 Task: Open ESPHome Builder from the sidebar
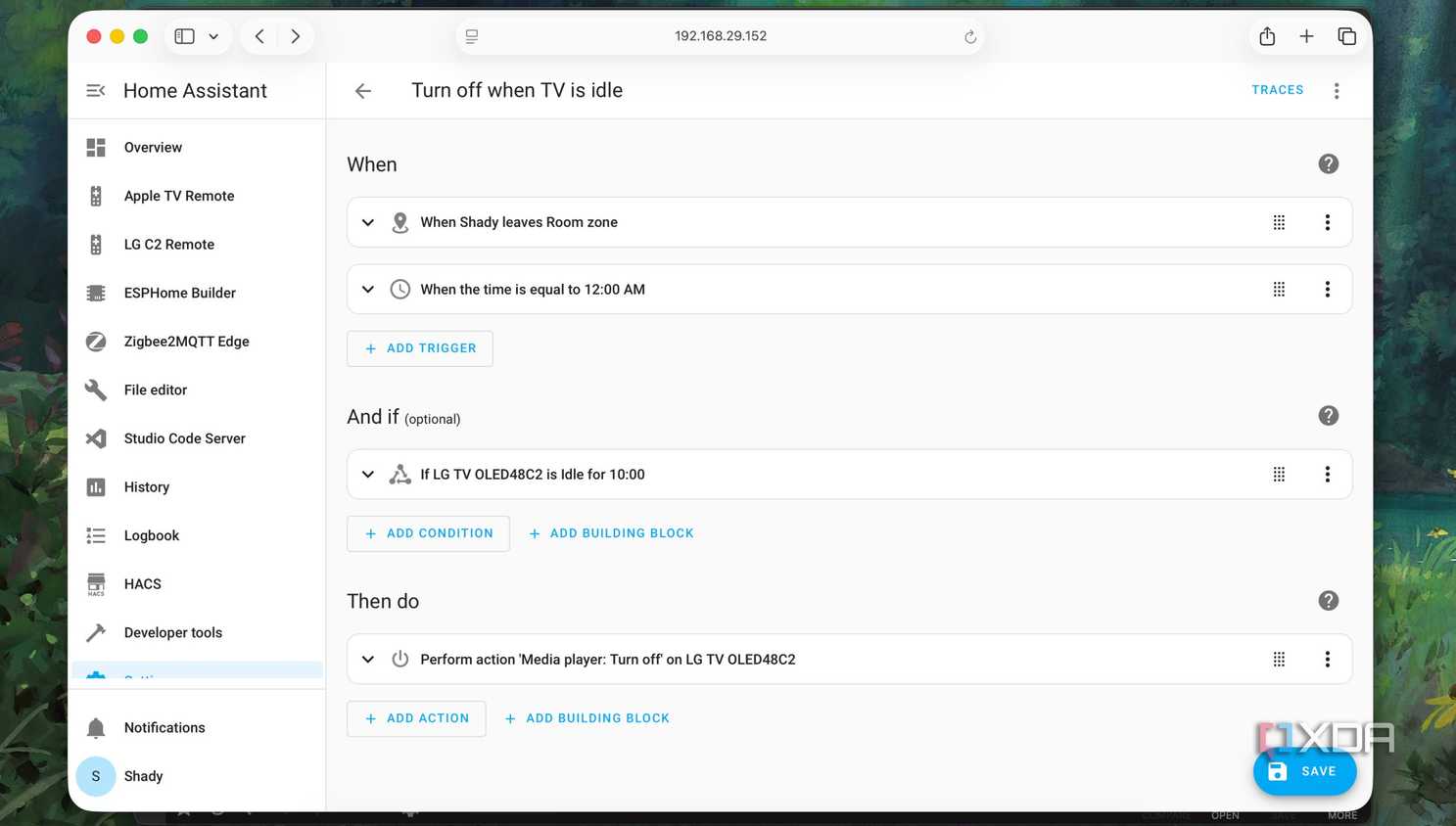point(197,293)
